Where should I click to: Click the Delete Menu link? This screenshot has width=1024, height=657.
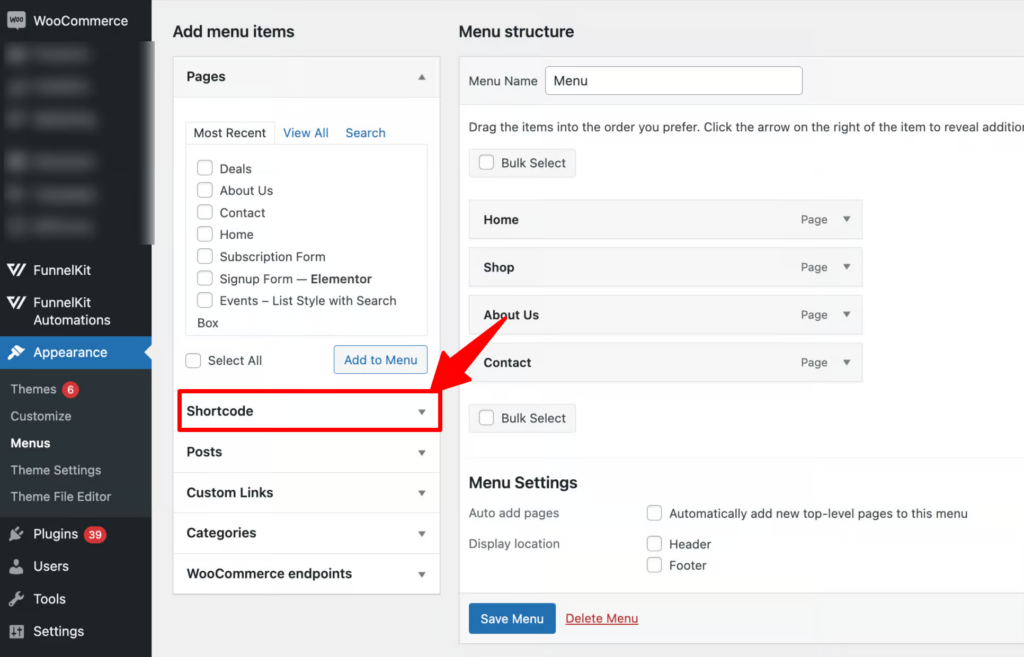(601, 618)
